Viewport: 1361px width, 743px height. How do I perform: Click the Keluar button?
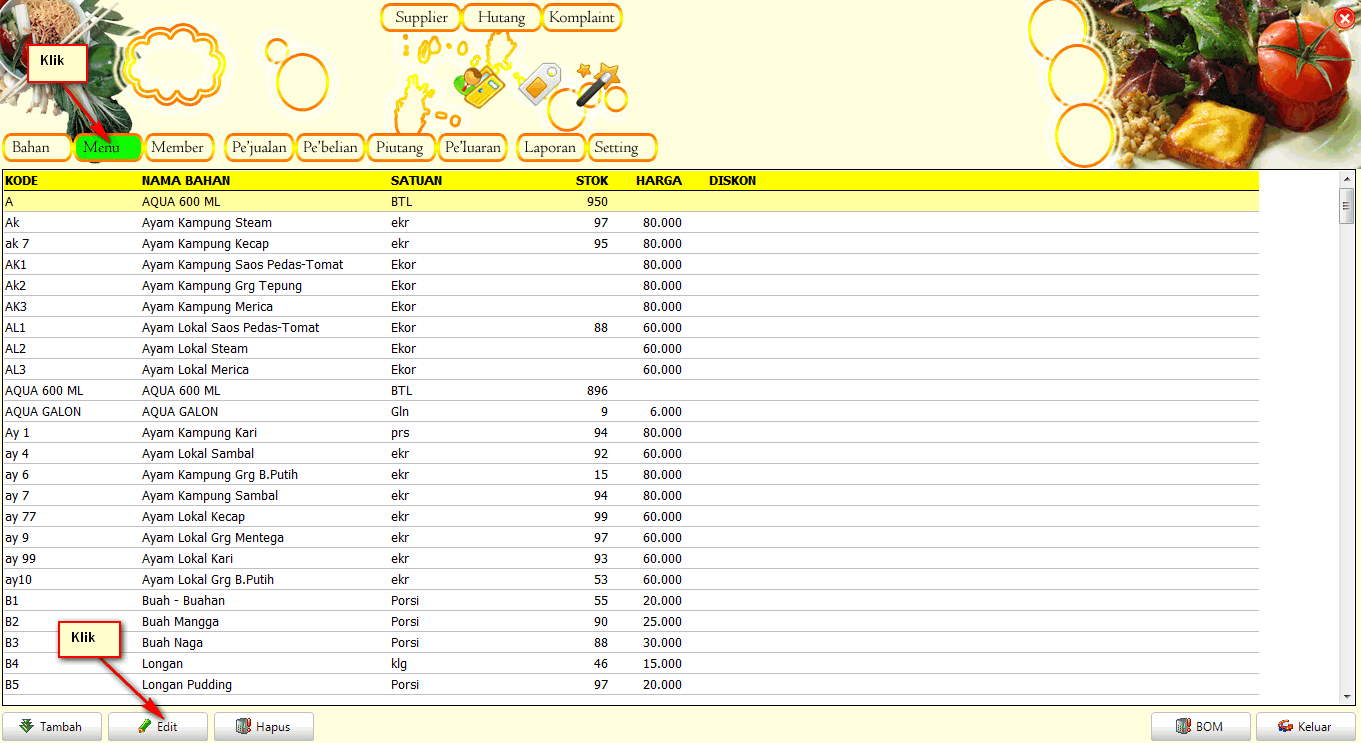(x=1306, y=727)
